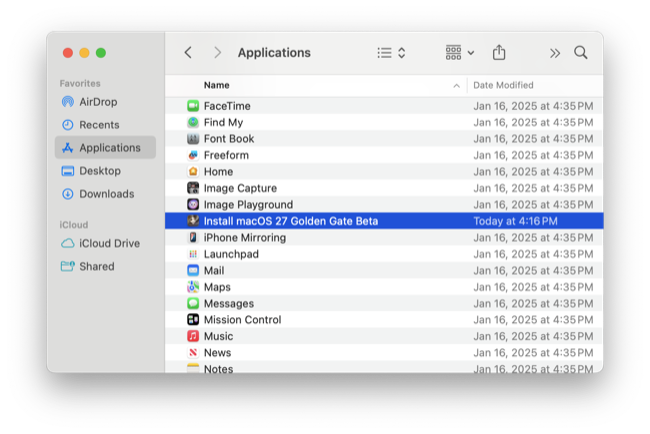Screen dimensions: 650x434
Task: Click the date in the Music row
Action: (533, 336)
